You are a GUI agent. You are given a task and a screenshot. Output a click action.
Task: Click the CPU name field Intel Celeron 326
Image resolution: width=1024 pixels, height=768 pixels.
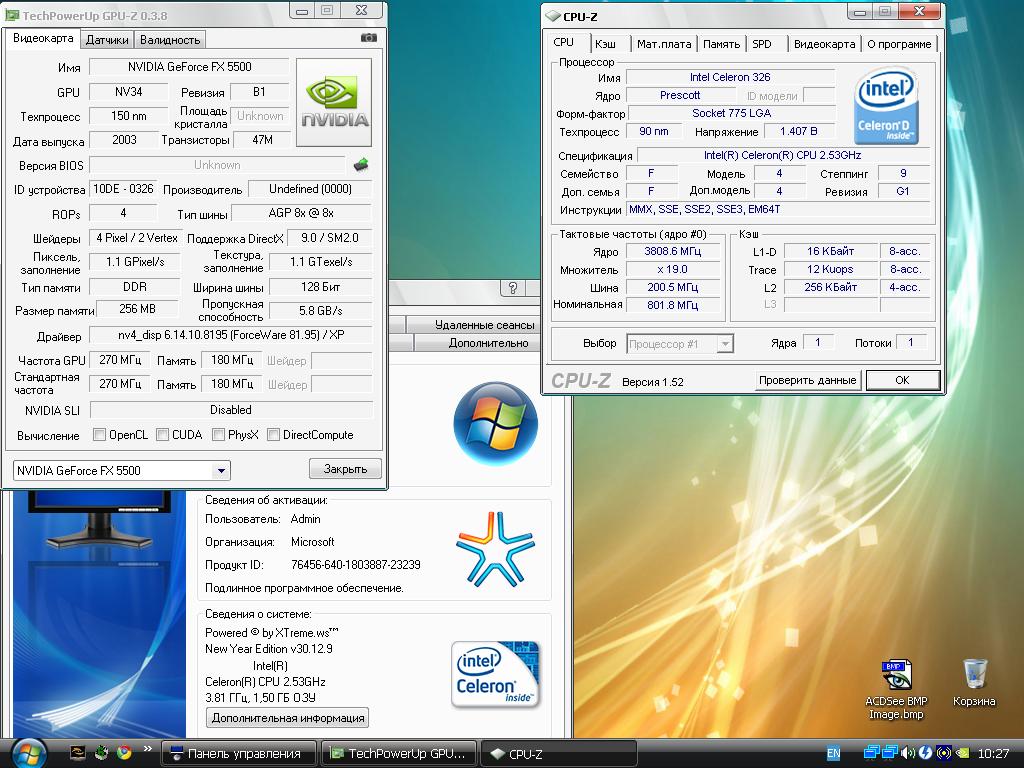(729, 77)
